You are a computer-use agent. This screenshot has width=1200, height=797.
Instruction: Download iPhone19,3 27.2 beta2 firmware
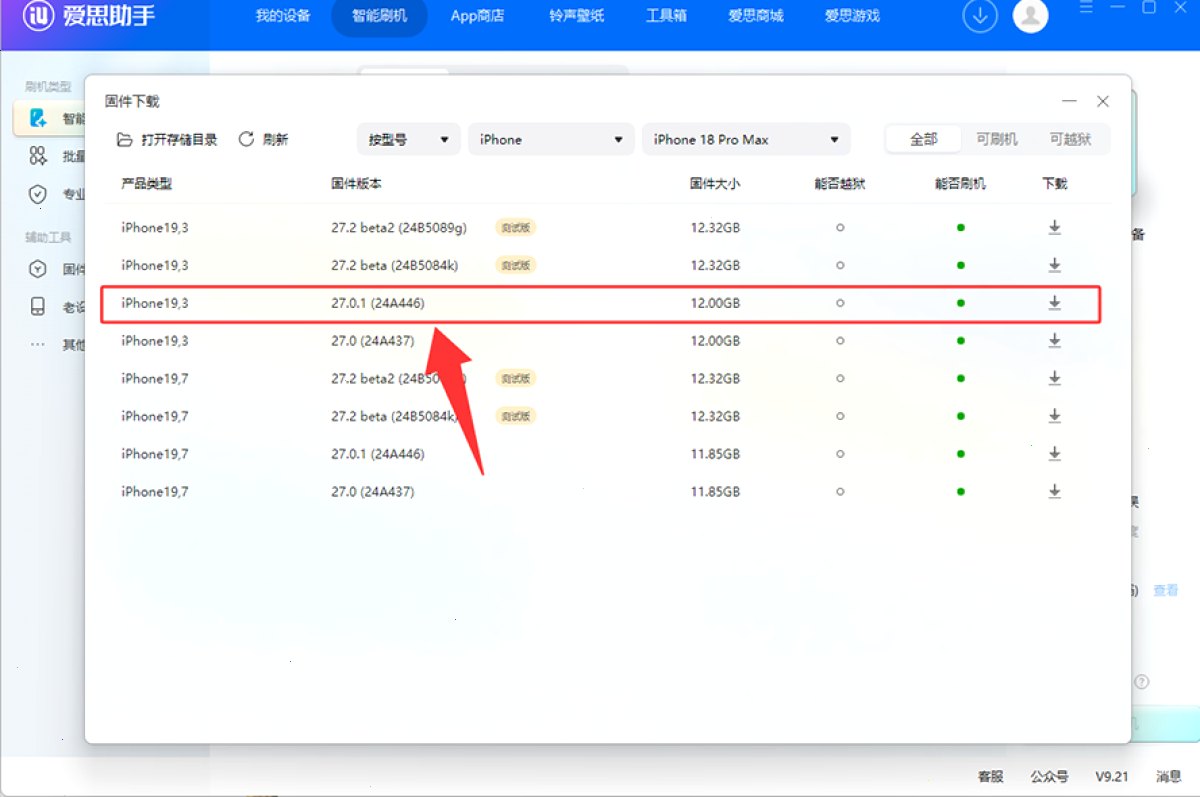tap(1054, 228)
